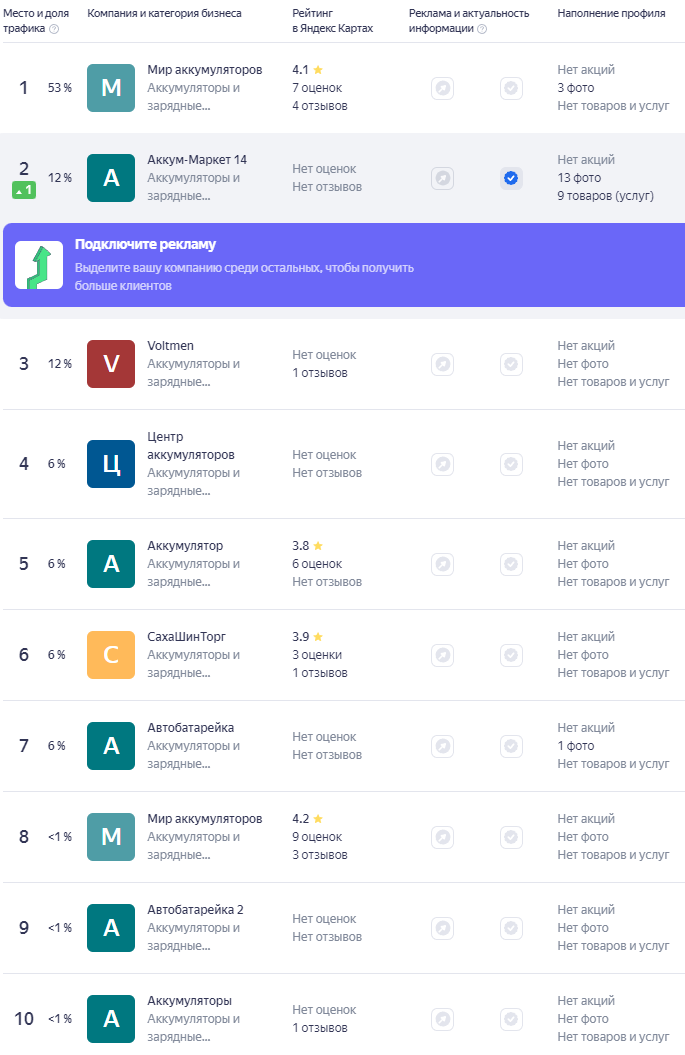The height and width of the screenshot is (1055, 685).
Task: Click advertising compass icon in Мир аккумуляторов 4.2 row
Action: point(443,837)
